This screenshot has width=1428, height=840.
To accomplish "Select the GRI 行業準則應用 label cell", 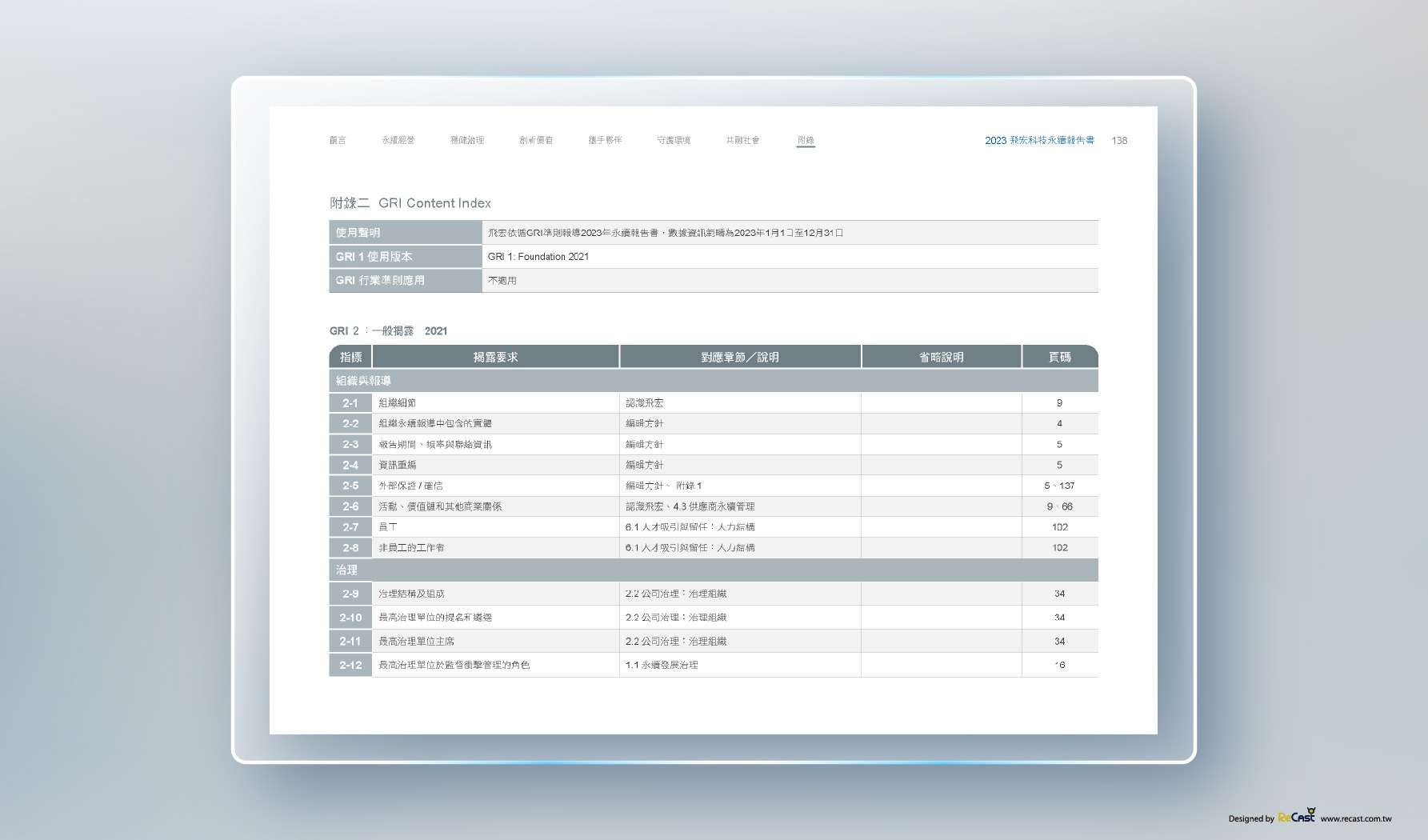I will (406, 281).
